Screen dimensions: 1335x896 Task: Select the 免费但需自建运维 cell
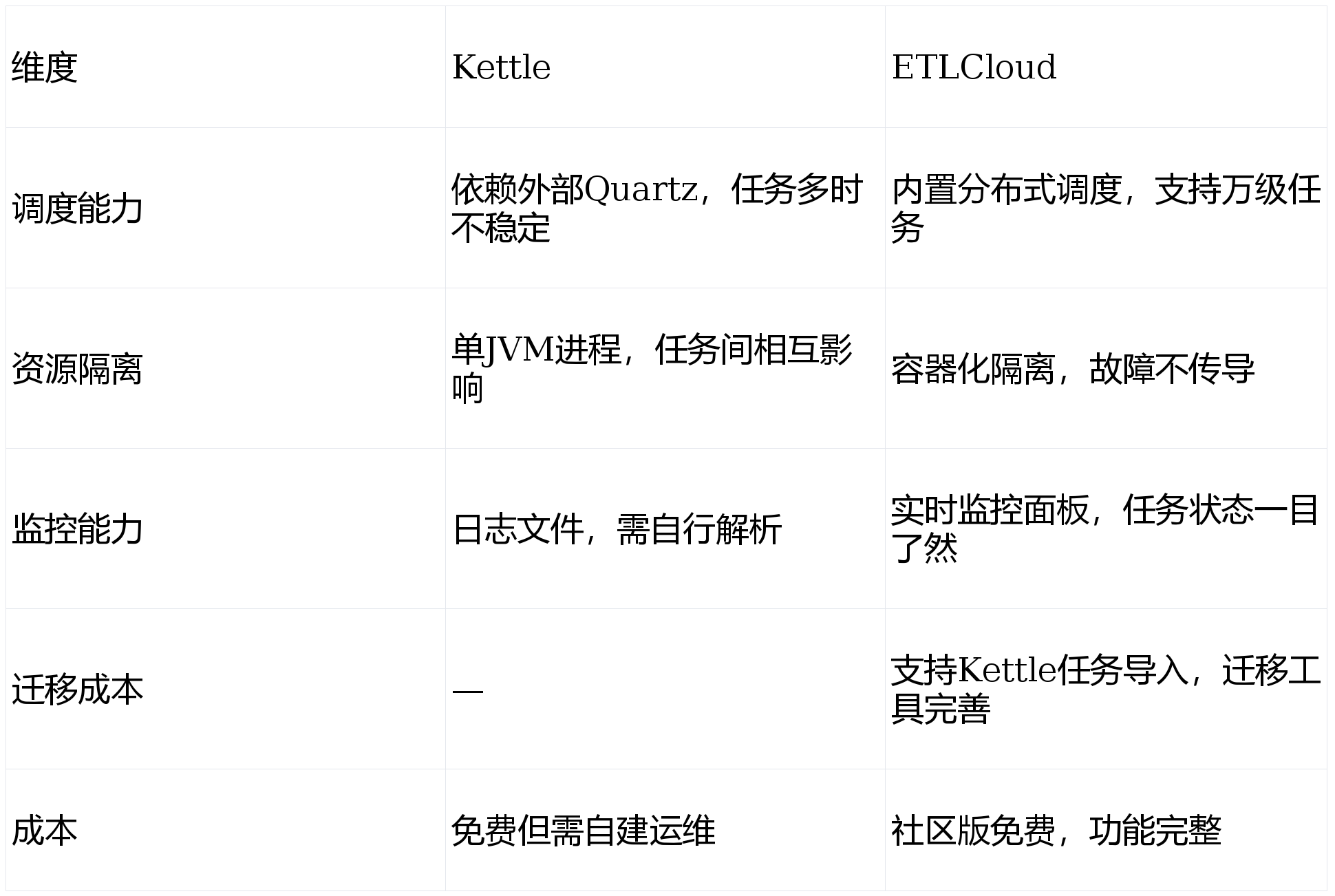coord(665,830)
